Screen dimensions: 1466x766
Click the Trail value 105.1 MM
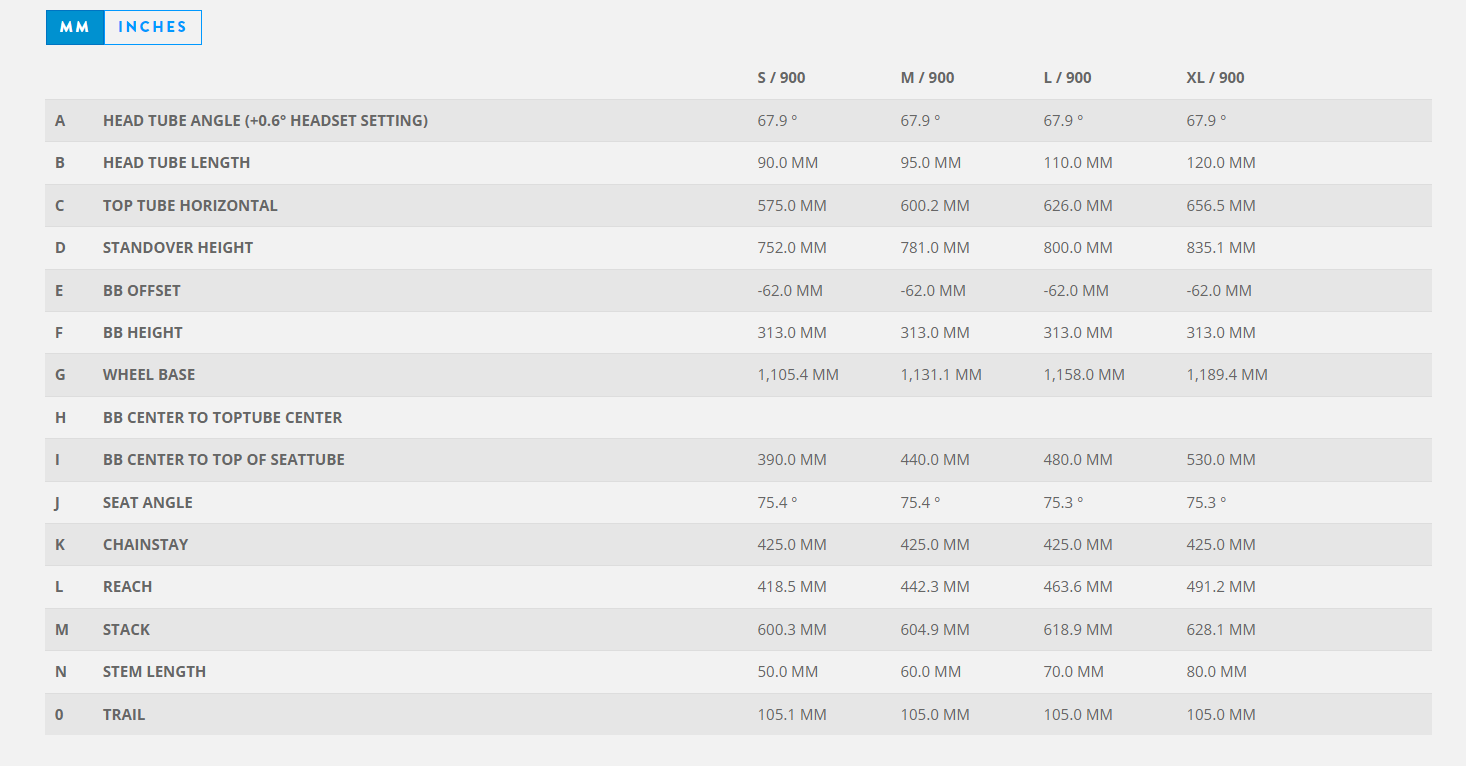coord(792,715)
